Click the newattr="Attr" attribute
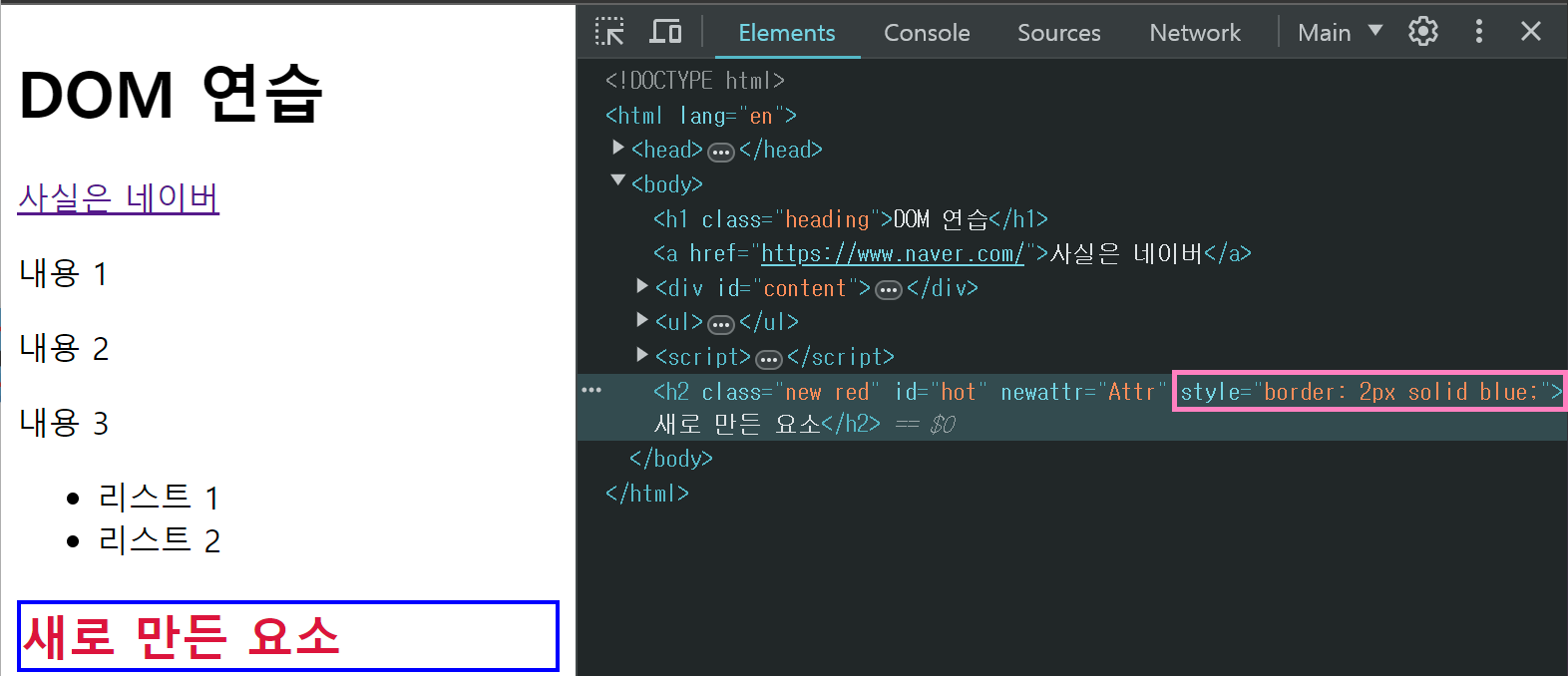This screenshot has height=676, width=1568. (x=1083, y=392)
